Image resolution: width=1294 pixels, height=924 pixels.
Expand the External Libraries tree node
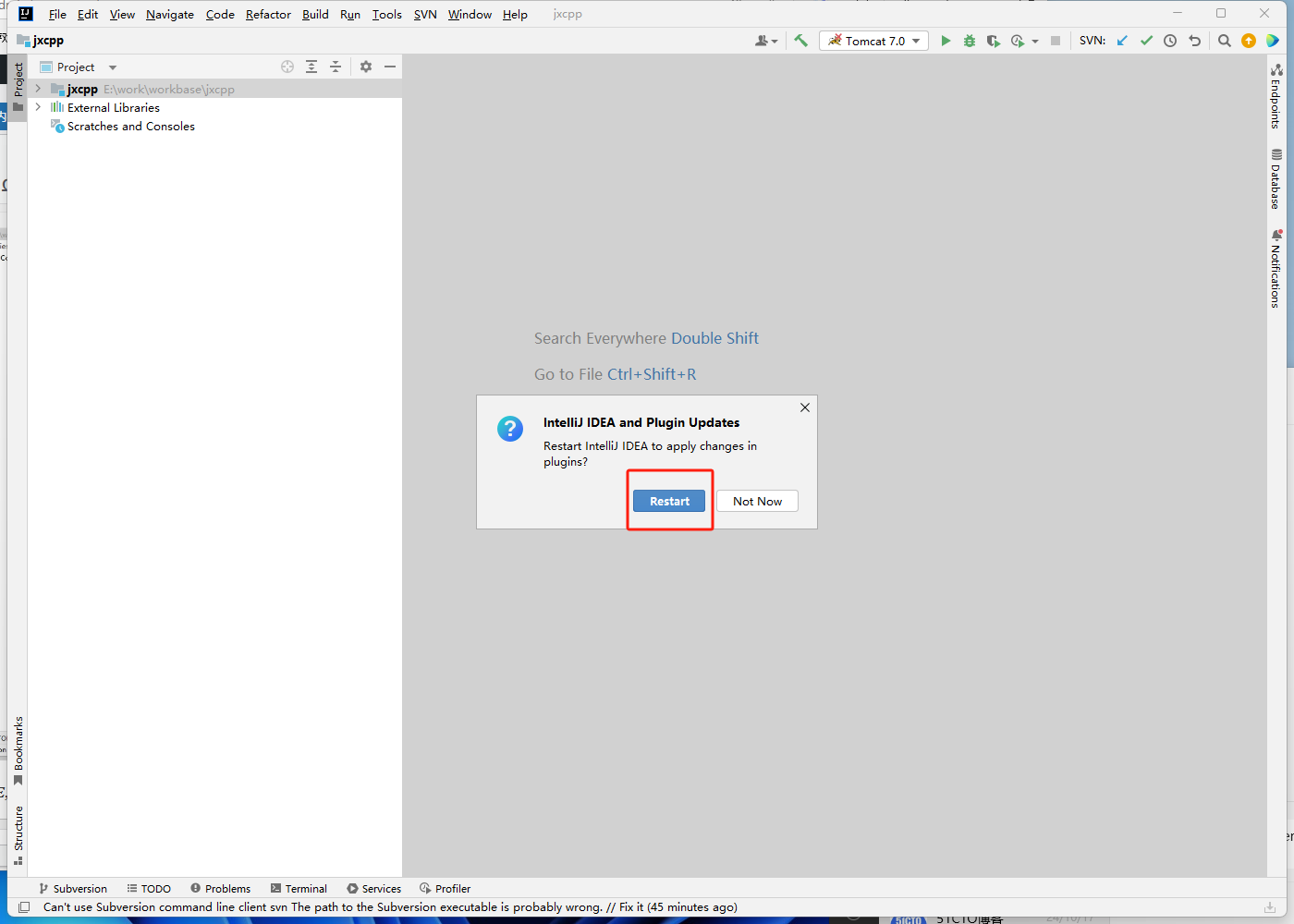(x=38, y=107)
